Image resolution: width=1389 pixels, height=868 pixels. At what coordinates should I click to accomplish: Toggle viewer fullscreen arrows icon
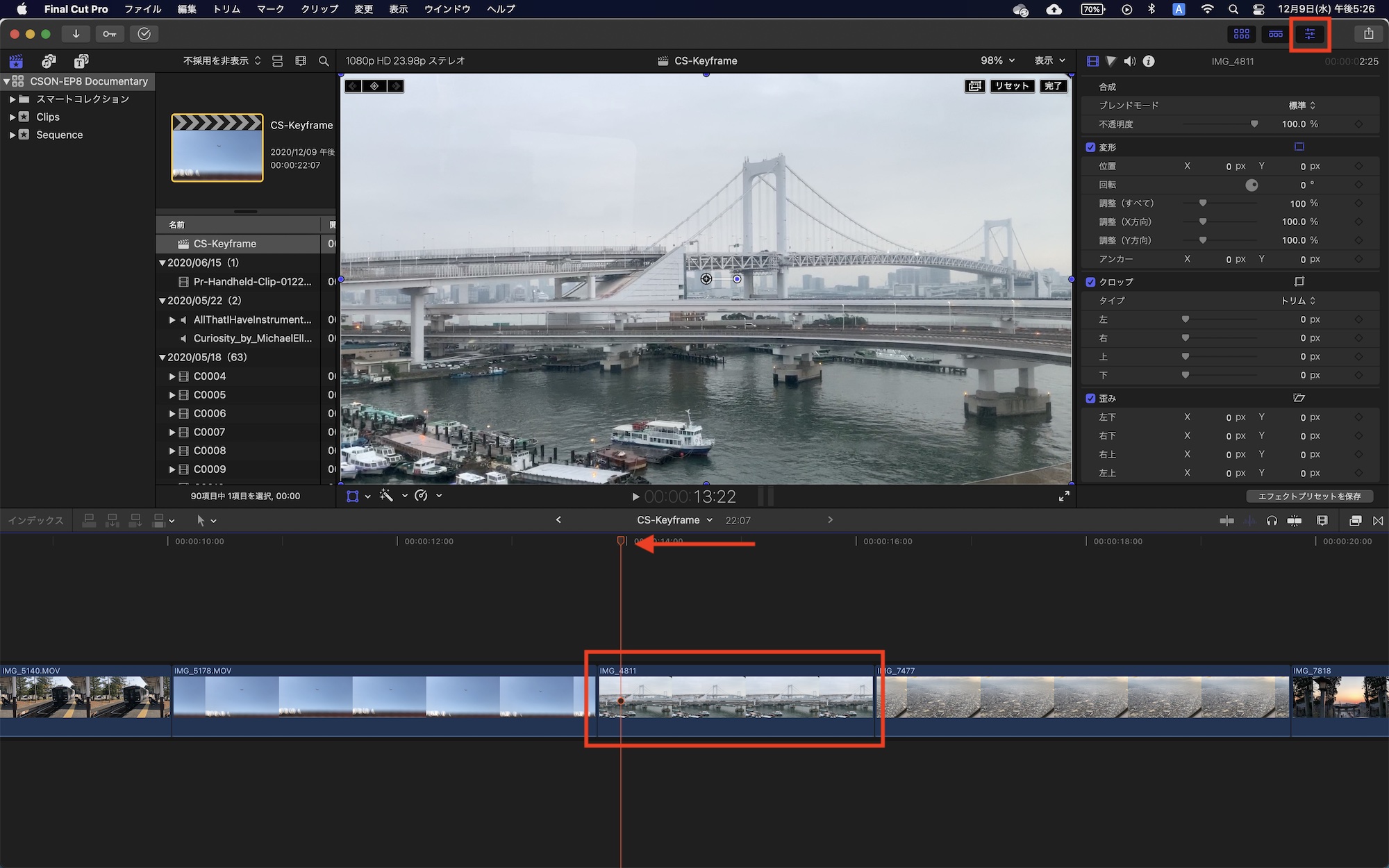coord(1064,496)
